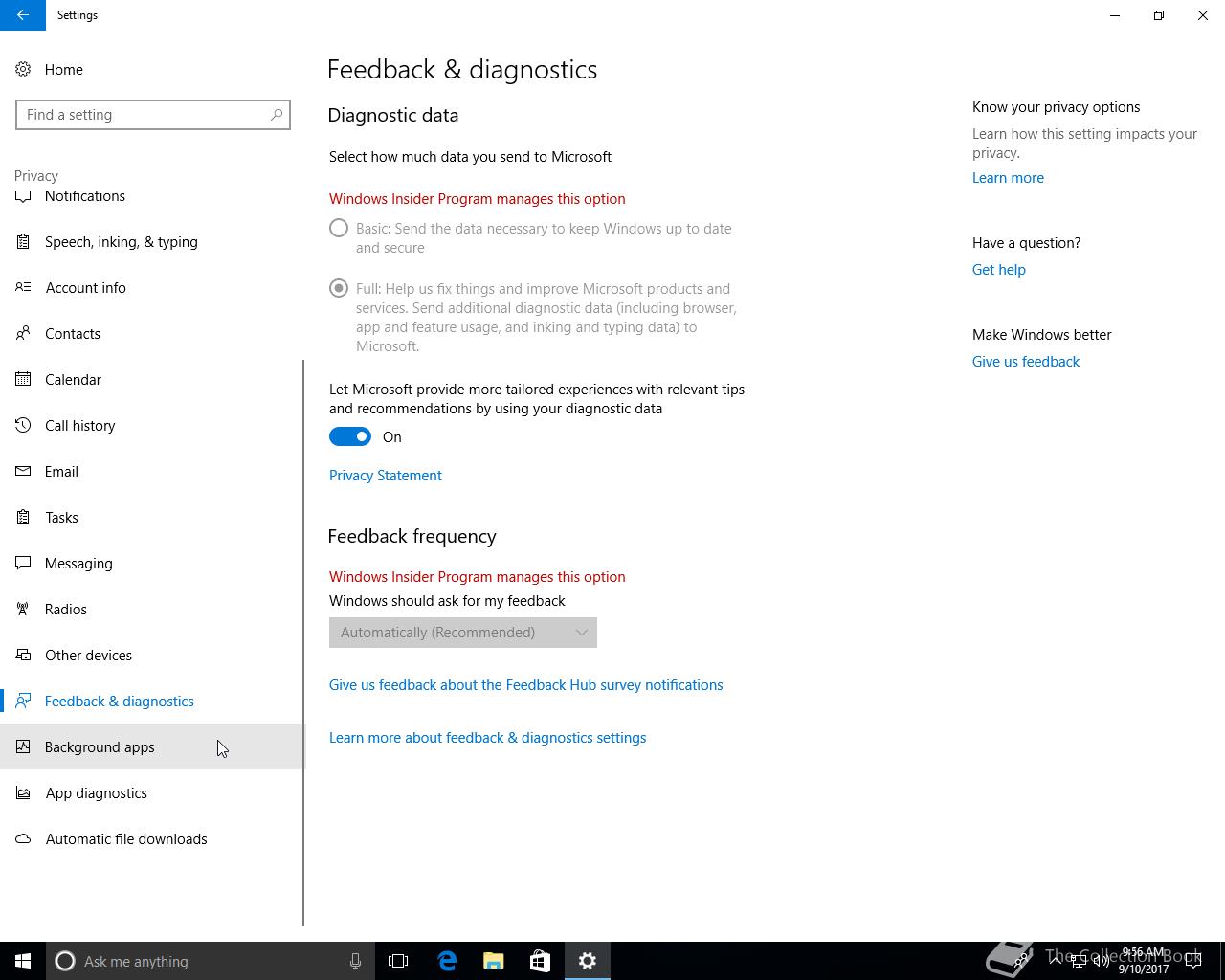Open the Windows Start menu
Screen dimensions: 1225x980
click(23, 961)
